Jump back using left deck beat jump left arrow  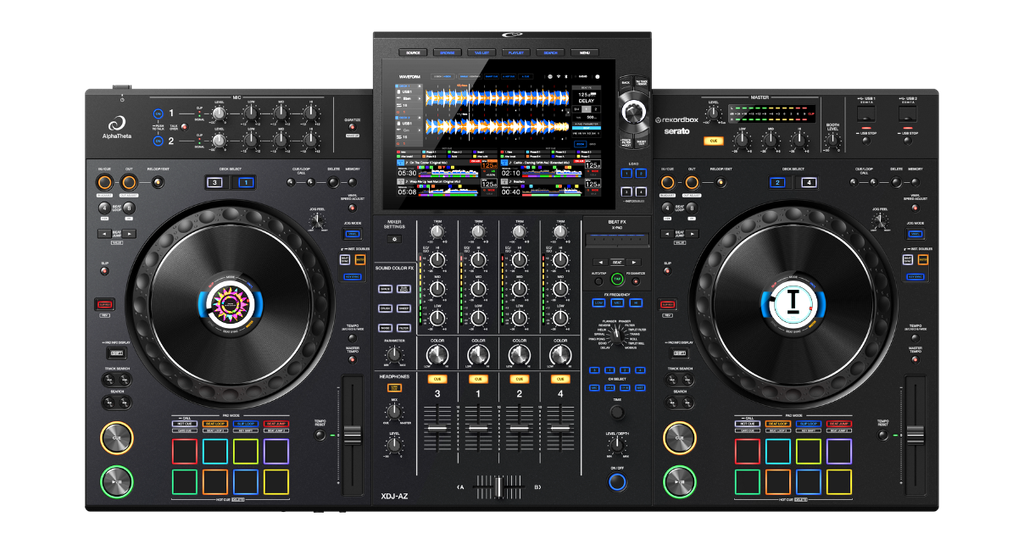104,233
